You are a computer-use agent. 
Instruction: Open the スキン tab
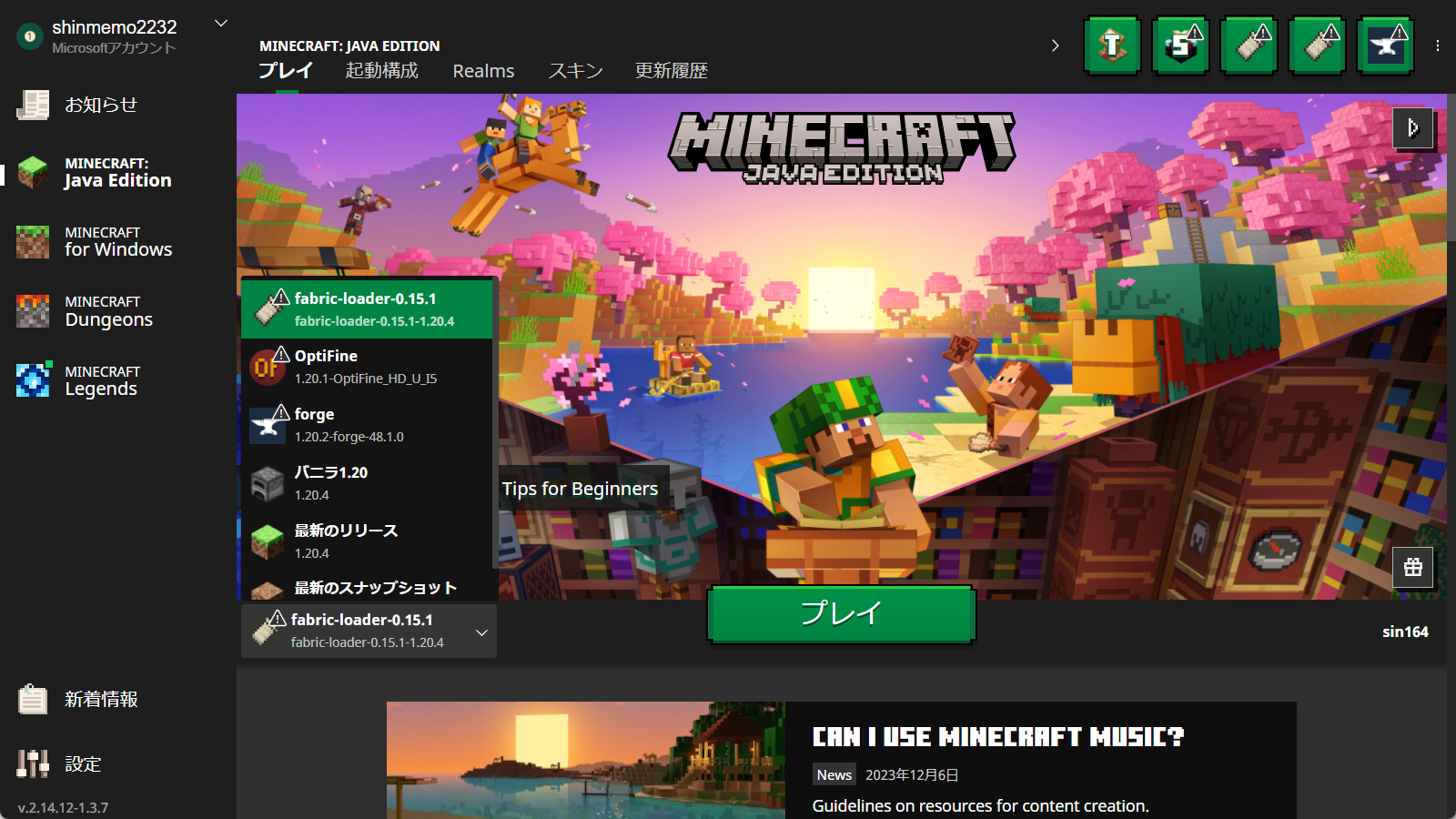[575, 71]
